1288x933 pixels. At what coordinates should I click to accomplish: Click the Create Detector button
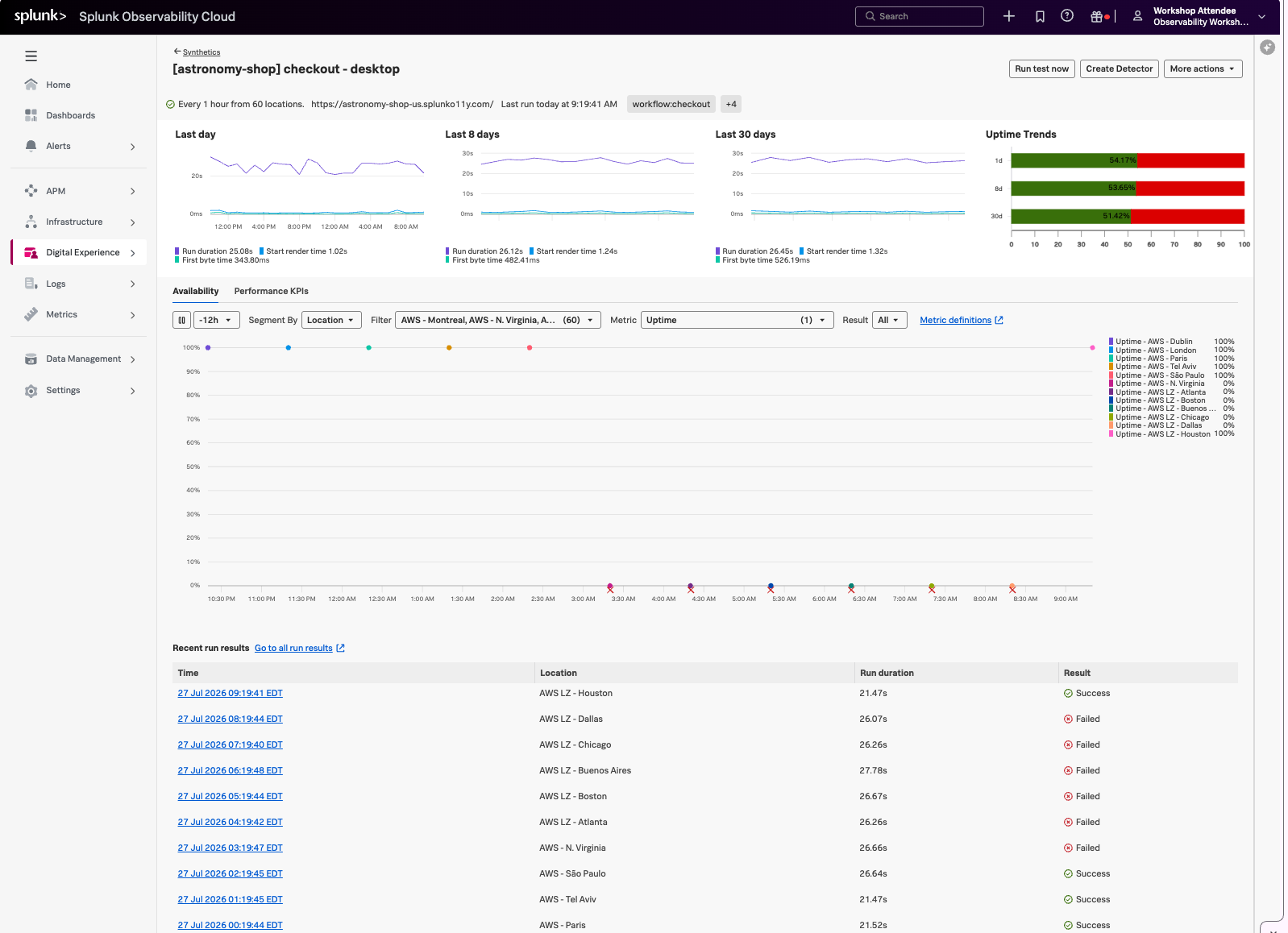pyautogui.click(x=1119, y=68)
